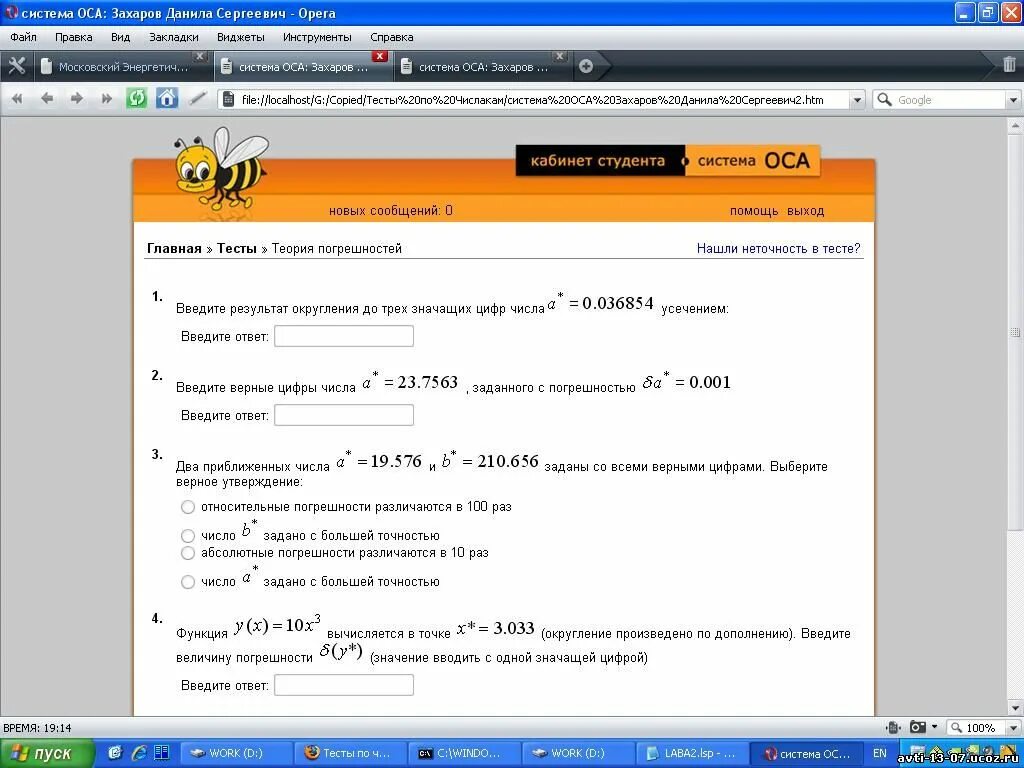
Task: Open the Вид menu
Action: (x=120, y=37)
